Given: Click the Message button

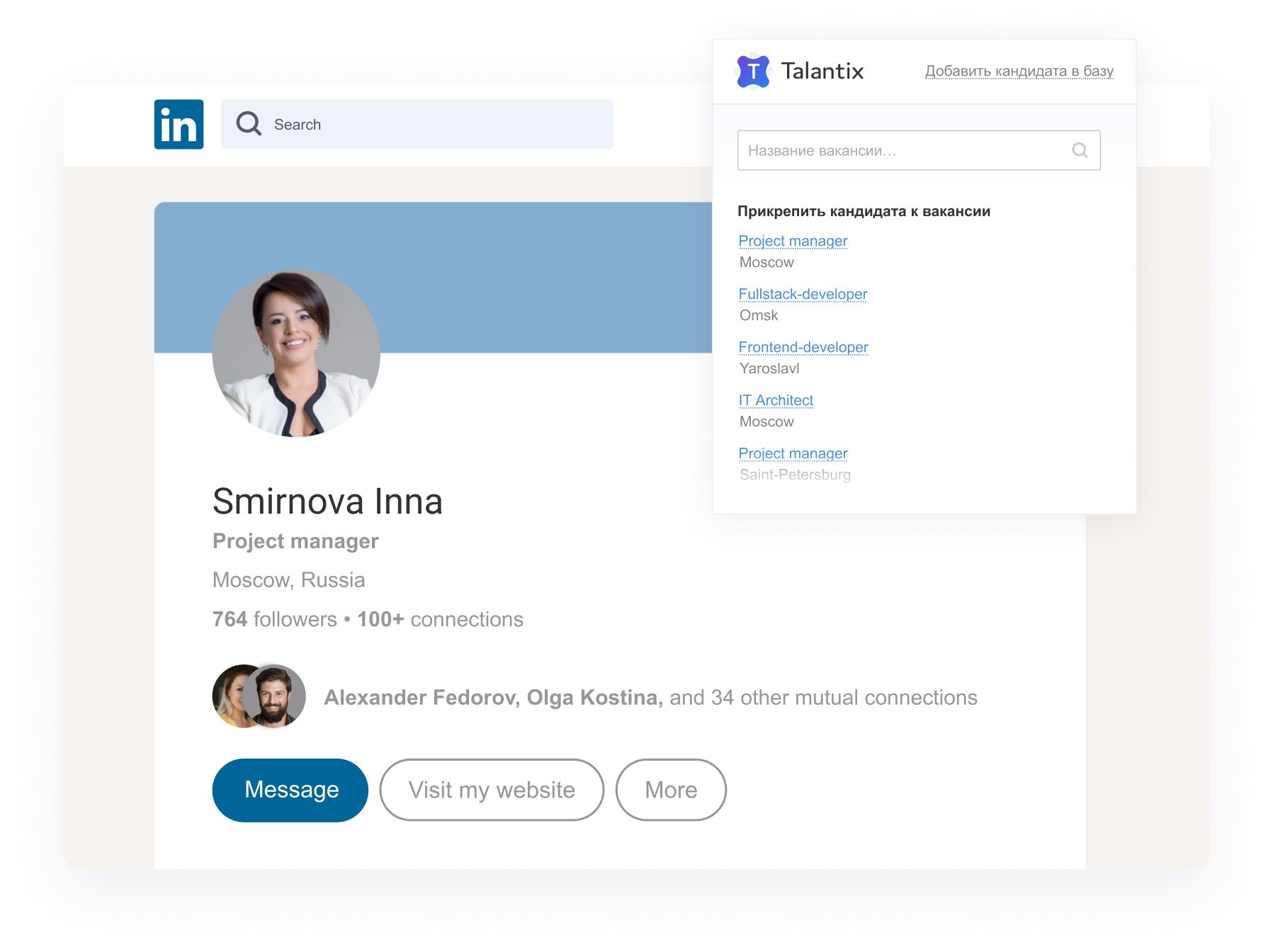Looking at the screenshot, I should click(290, 790).
